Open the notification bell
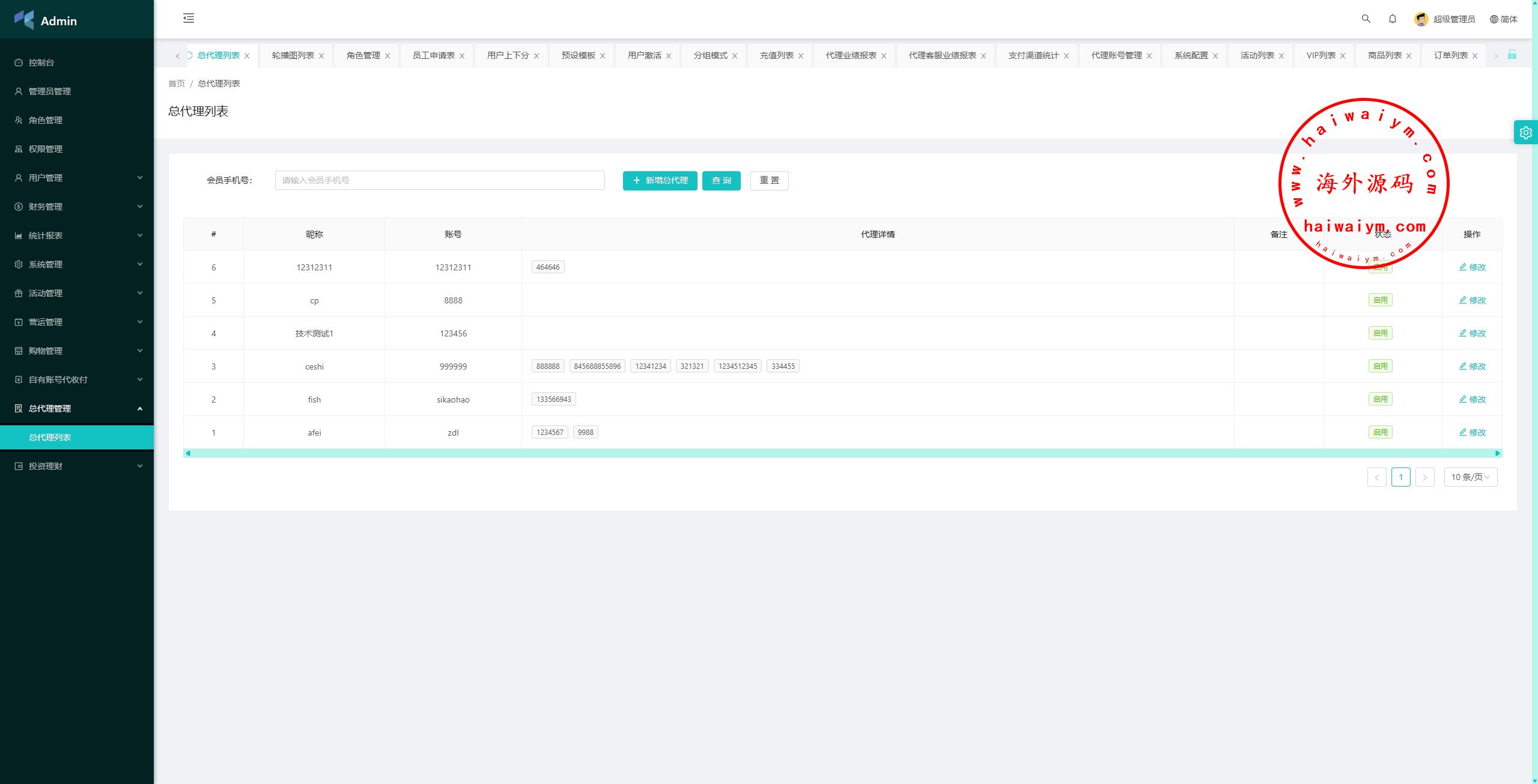This screenshot has height=784, width=1538. coord(1392,19)
